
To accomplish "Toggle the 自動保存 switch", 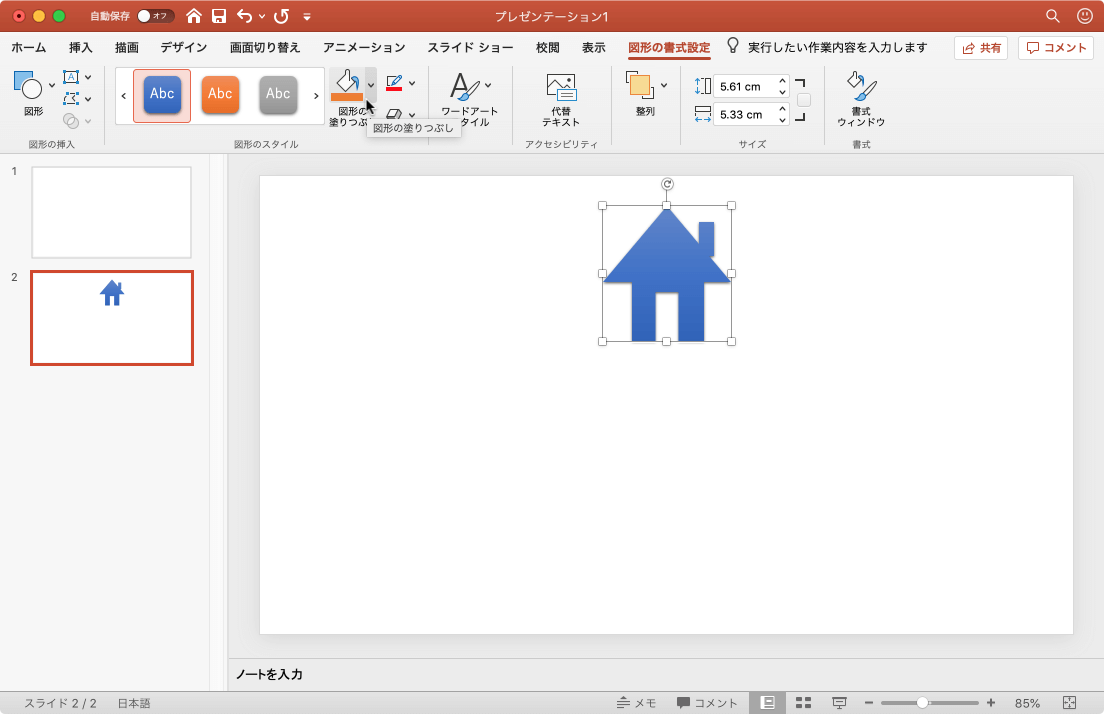I will (155, 15).
